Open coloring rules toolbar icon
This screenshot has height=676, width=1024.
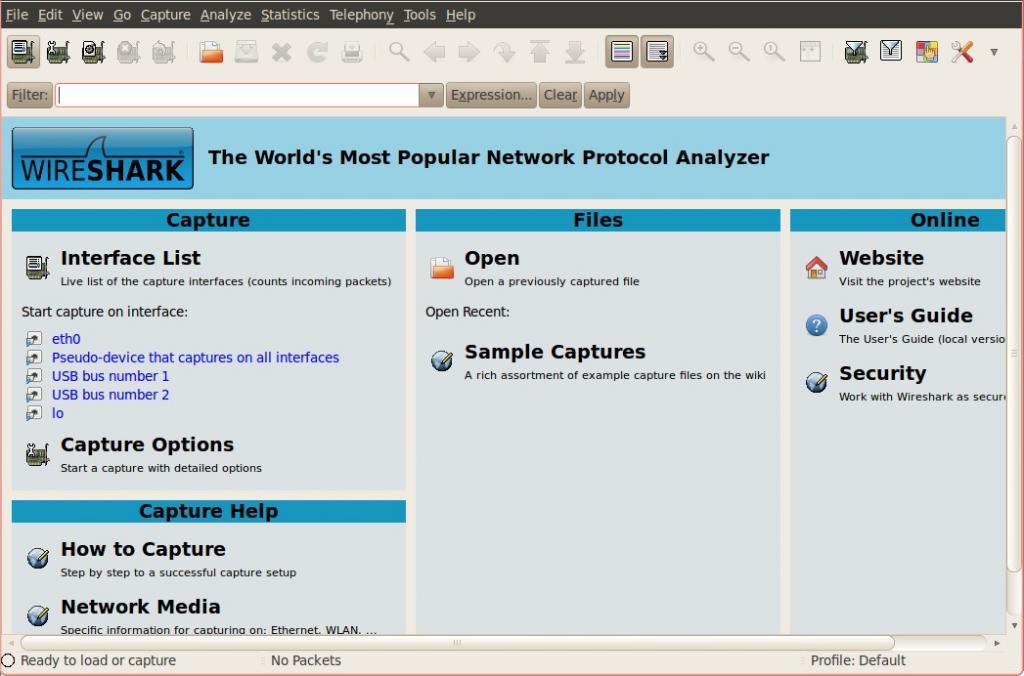click(927, 51)
